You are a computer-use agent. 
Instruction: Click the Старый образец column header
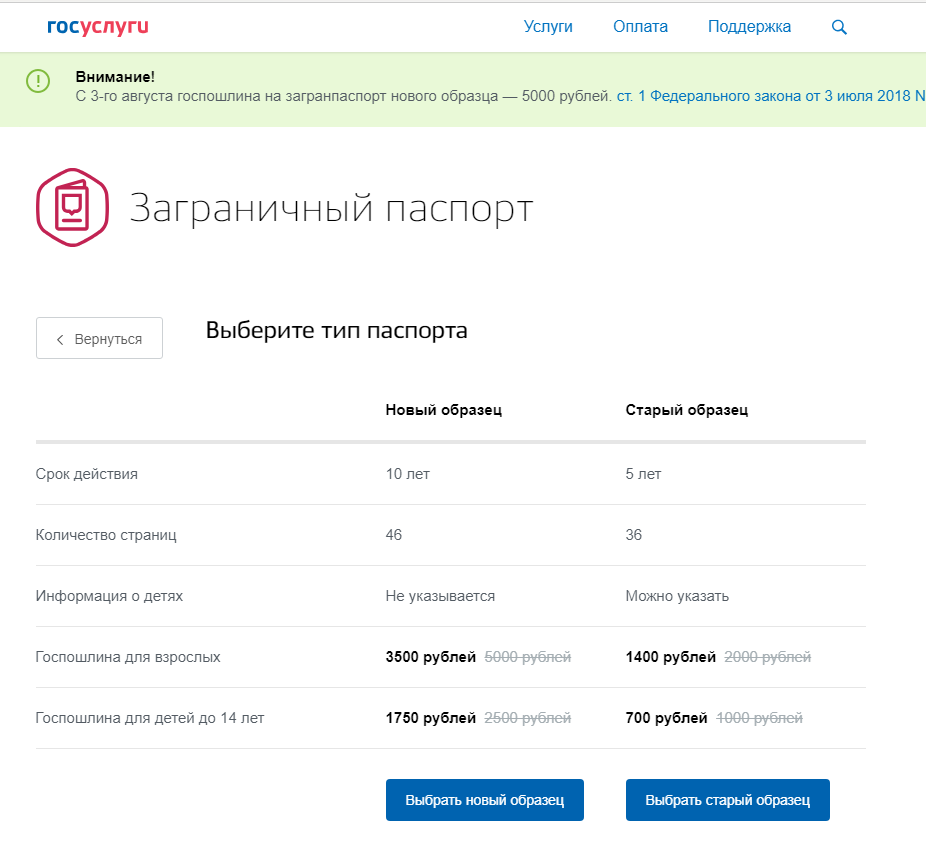click(686, 410)
